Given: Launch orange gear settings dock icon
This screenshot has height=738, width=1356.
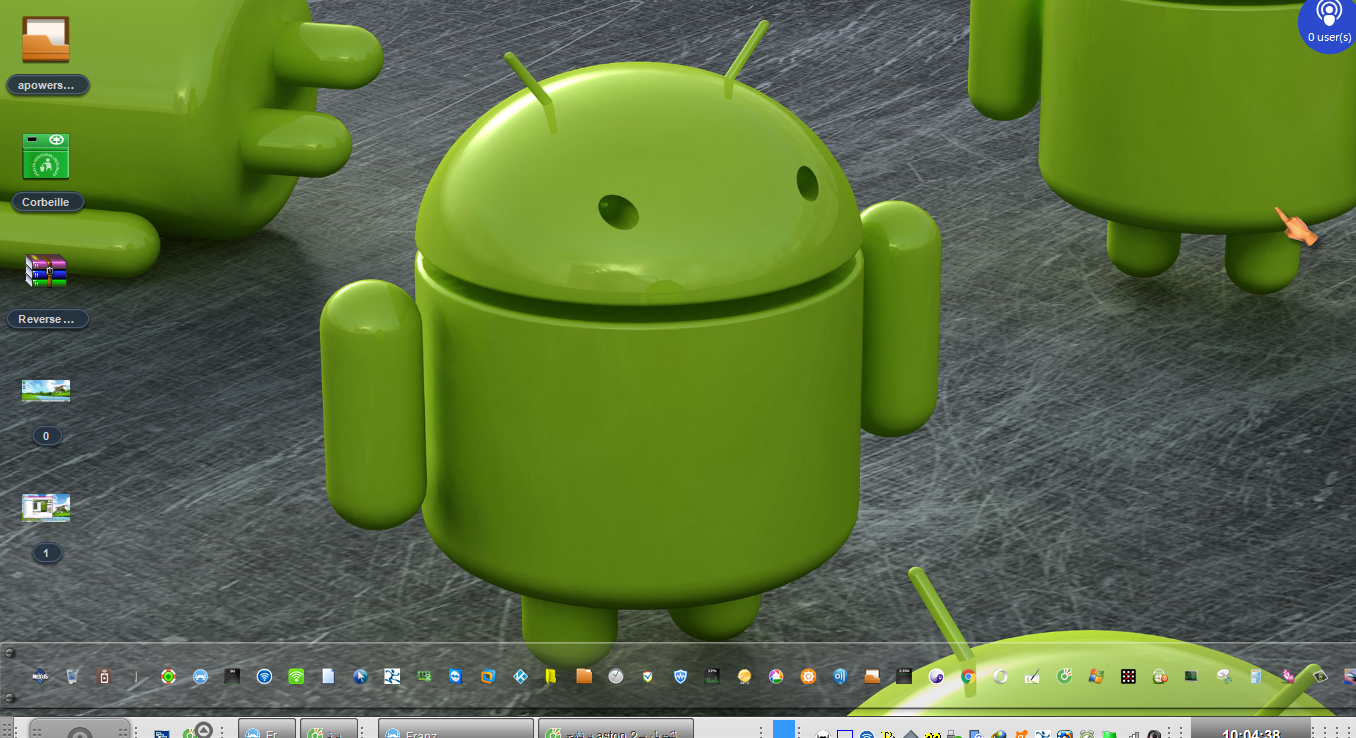Looking at the screenshot, I should 808,676.
